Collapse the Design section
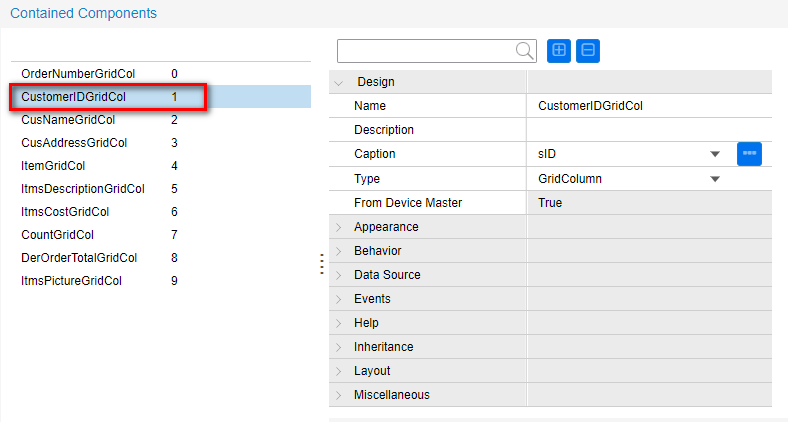The height and width of the screenshot is (422, 788). 339,82
